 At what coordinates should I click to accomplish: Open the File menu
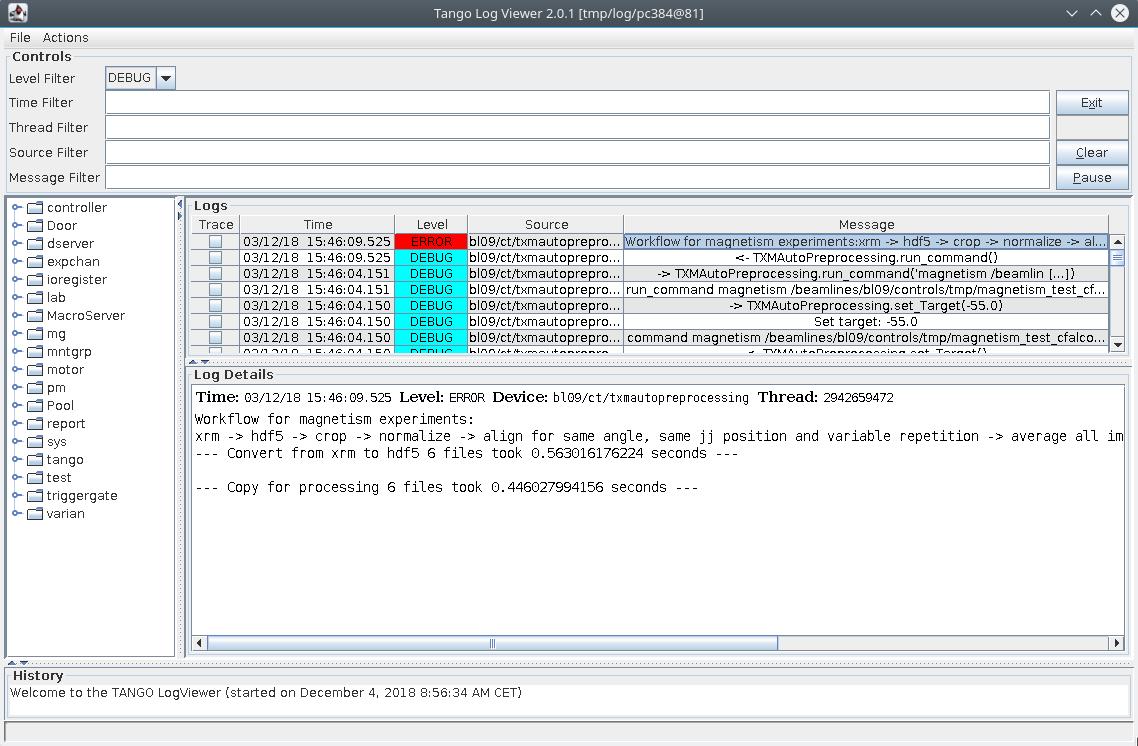coord(18,37)
